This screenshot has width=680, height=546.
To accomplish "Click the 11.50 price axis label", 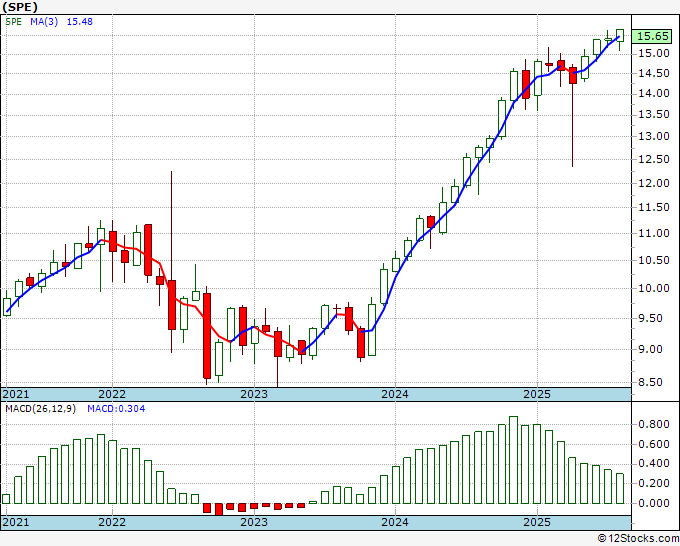I will click(654, 207).
